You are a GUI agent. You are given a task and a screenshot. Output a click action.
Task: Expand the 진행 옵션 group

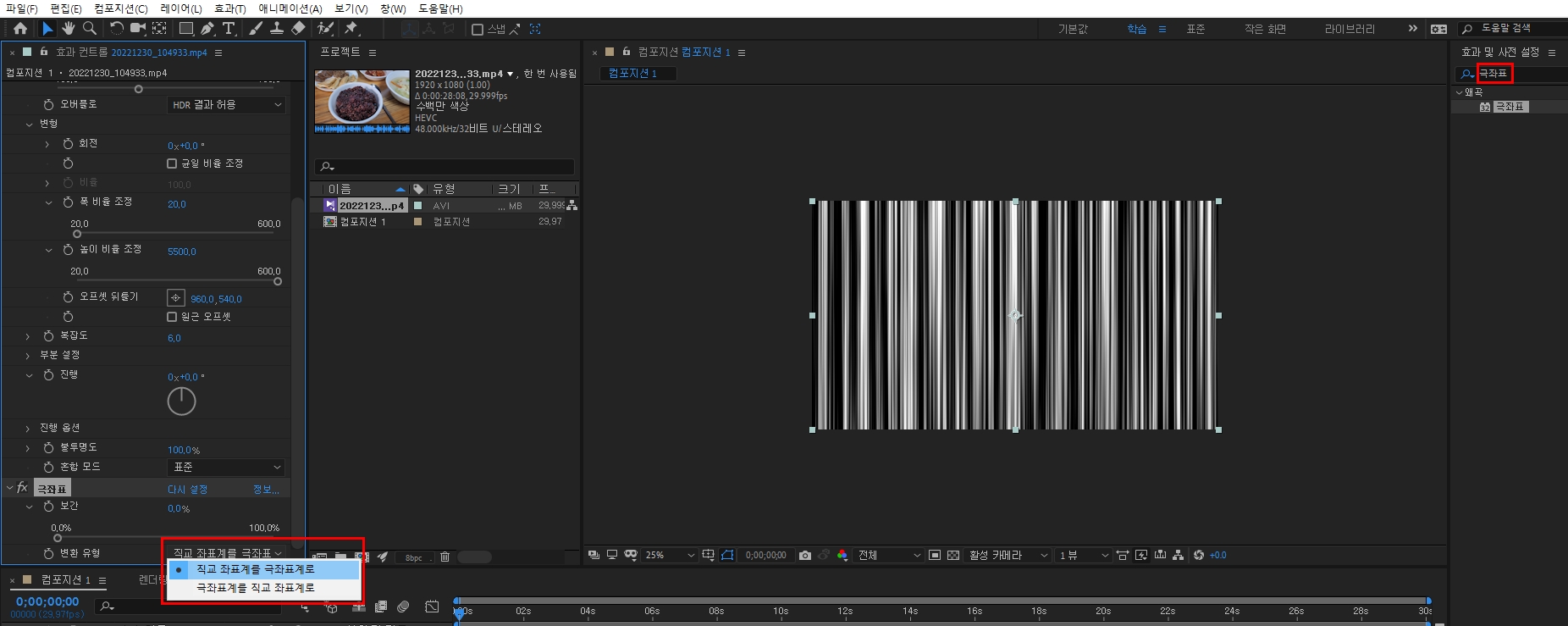pyautogui.click(x=28, y=429)
